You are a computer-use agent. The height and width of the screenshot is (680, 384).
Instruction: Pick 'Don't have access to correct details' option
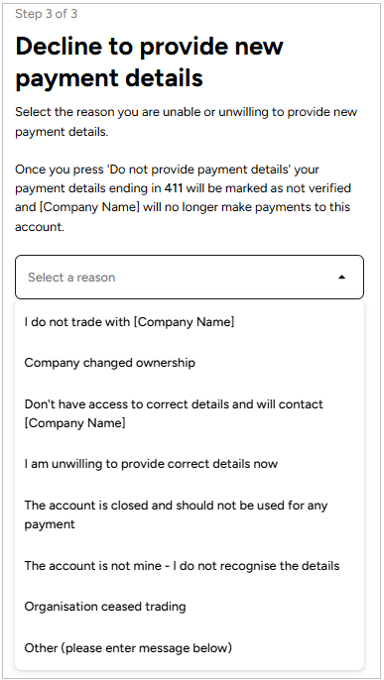(x=189, y=413)
